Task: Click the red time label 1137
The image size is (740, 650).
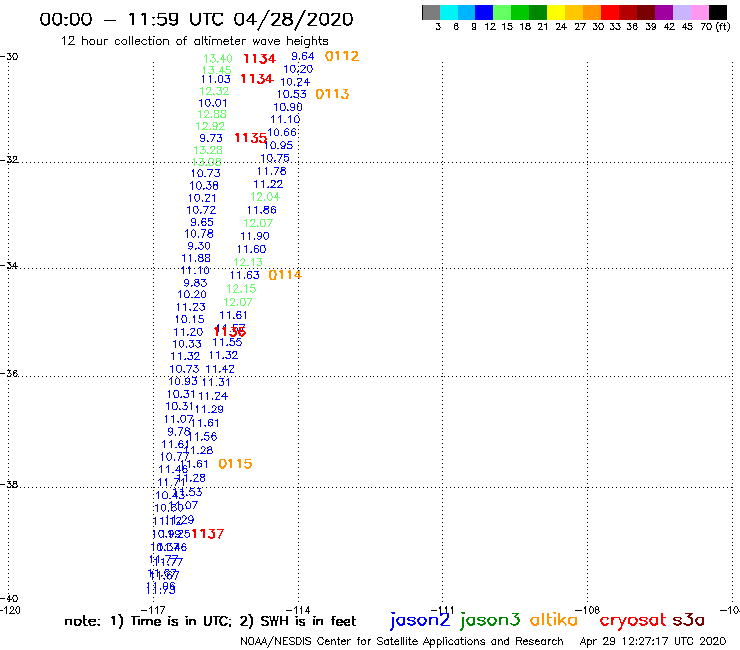Action: click(208, 534)
